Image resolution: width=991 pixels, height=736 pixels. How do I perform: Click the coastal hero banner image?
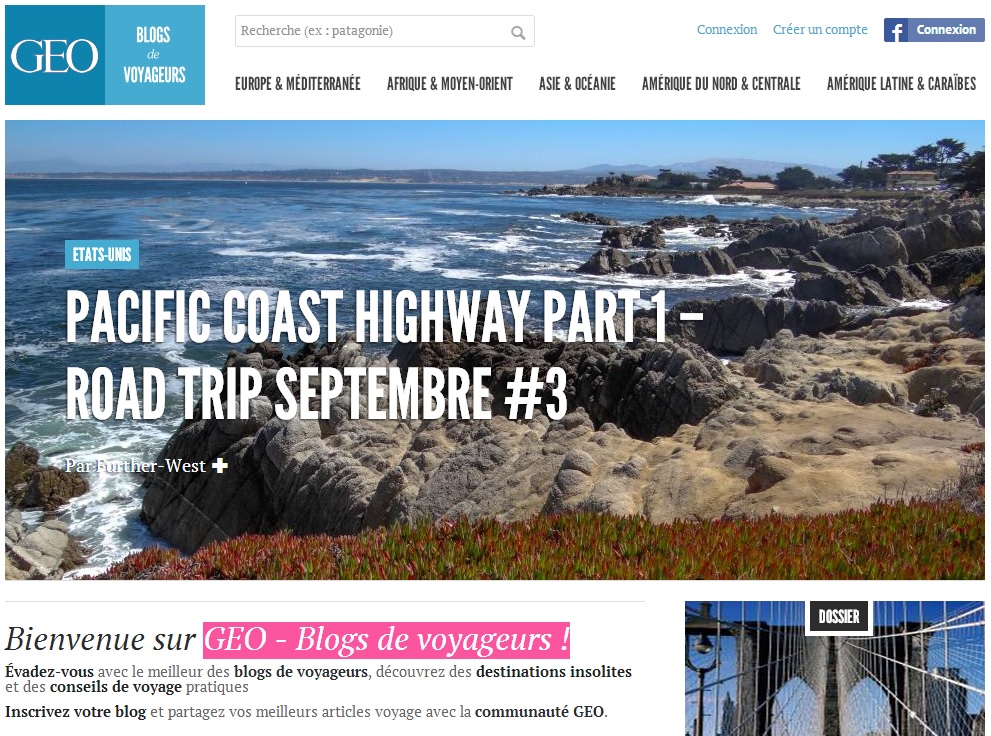[495, 350]
